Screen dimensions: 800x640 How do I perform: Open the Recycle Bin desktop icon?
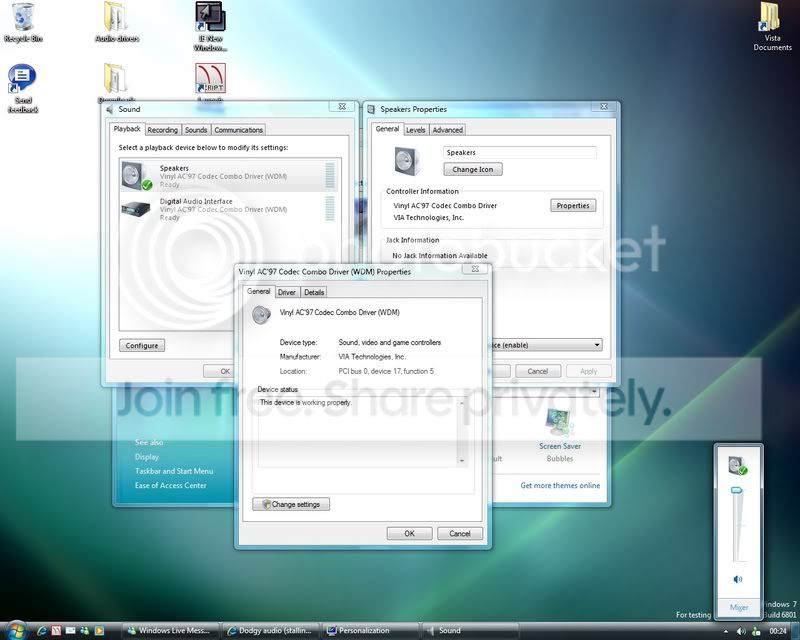(x=23, y=18)
